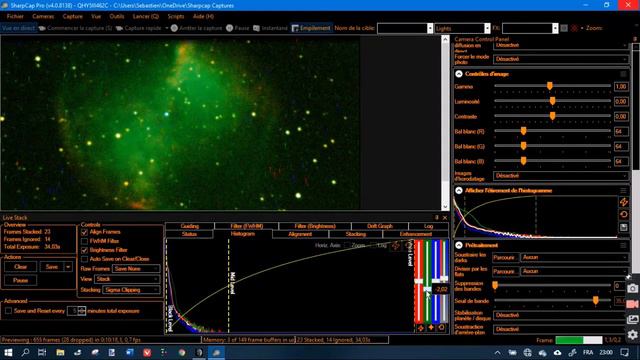Click the grey square icon beside FX dropdown
The width and height of the screenshot is (640, 360).
point(564,28)
